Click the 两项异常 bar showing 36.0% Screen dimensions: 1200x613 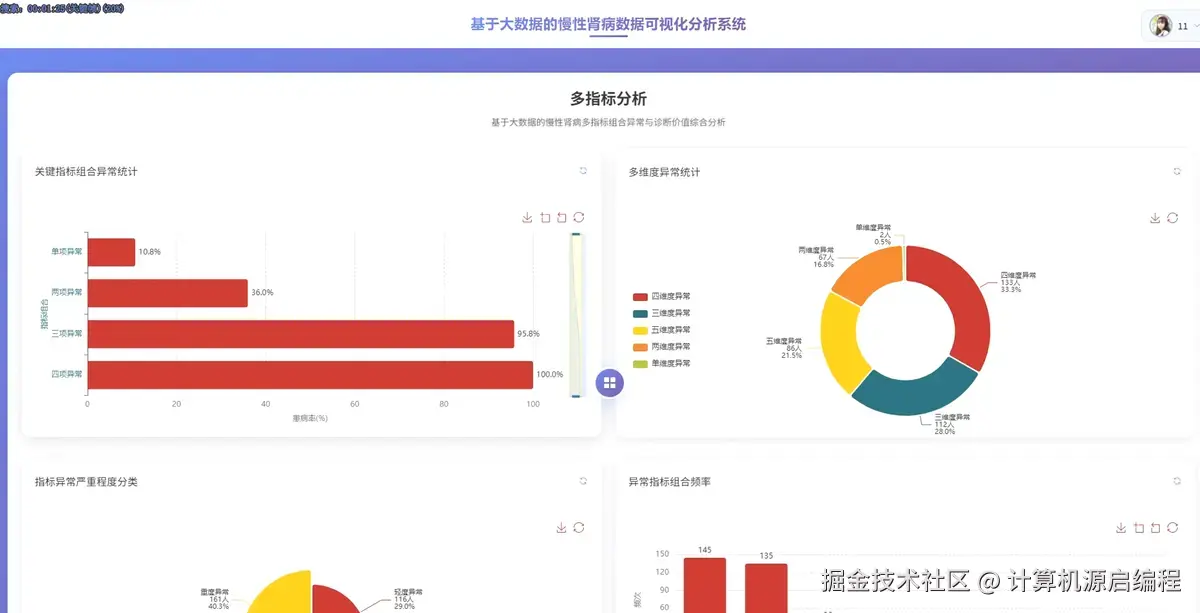[x=167, y=293]
